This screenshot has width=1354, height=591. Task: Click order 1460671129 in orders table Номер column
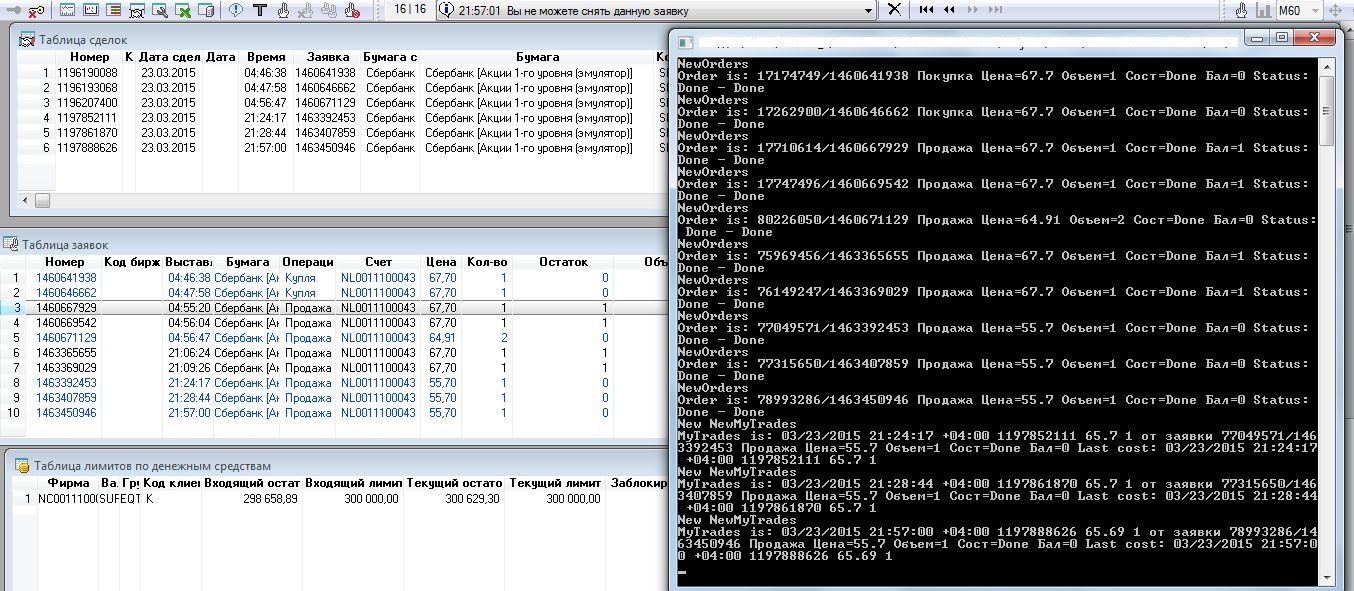point(67,338)
